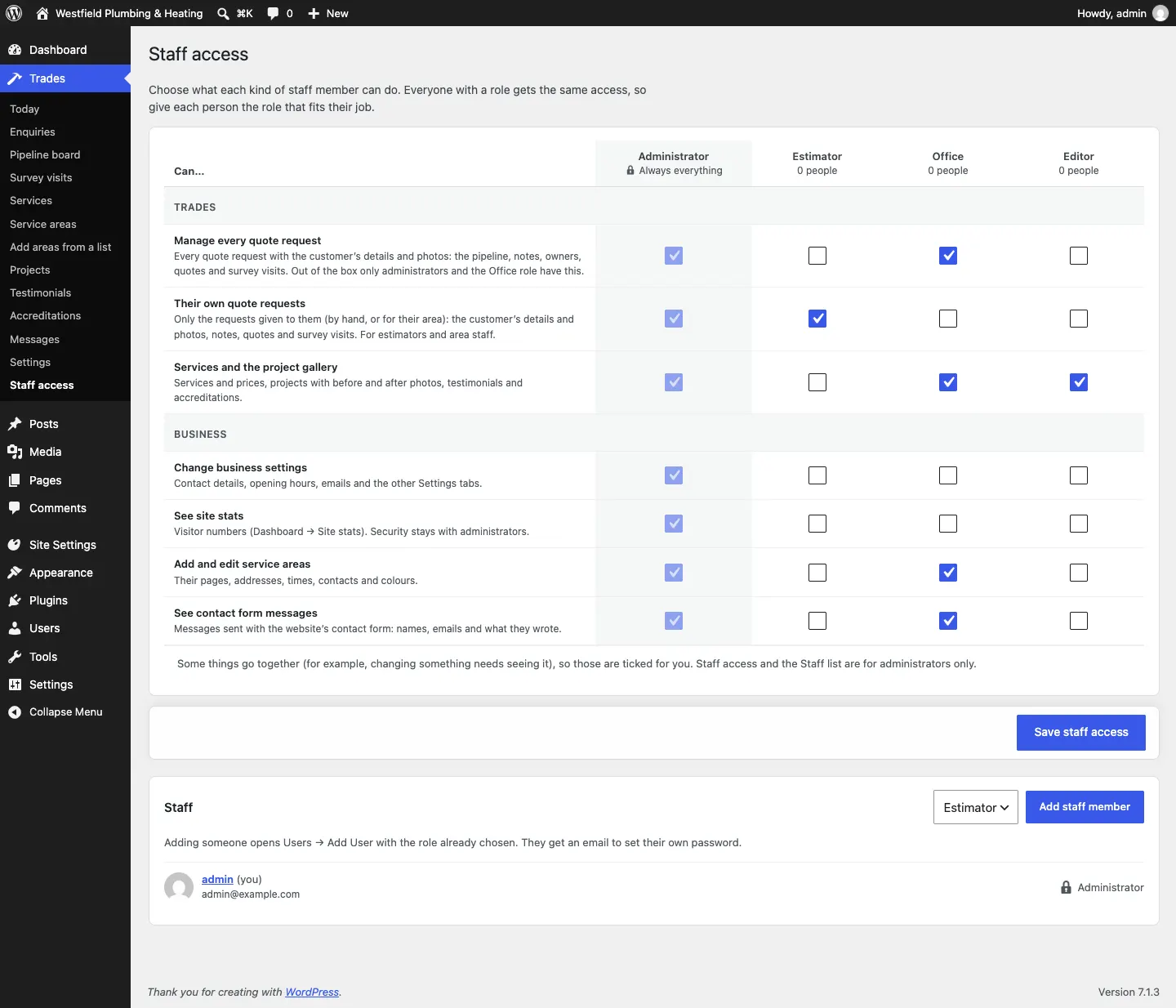Click the Trades wrench icon in the sidebar
1176x1008 pixels.
tap(15, 78)
